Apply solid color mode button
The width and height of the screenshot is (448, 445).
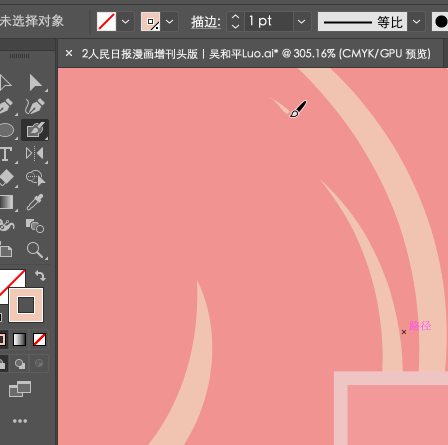2,339
